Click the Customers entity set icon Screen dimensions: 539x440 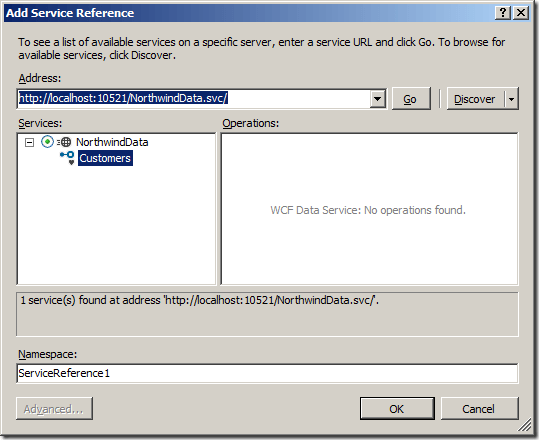tap(67, 158)
